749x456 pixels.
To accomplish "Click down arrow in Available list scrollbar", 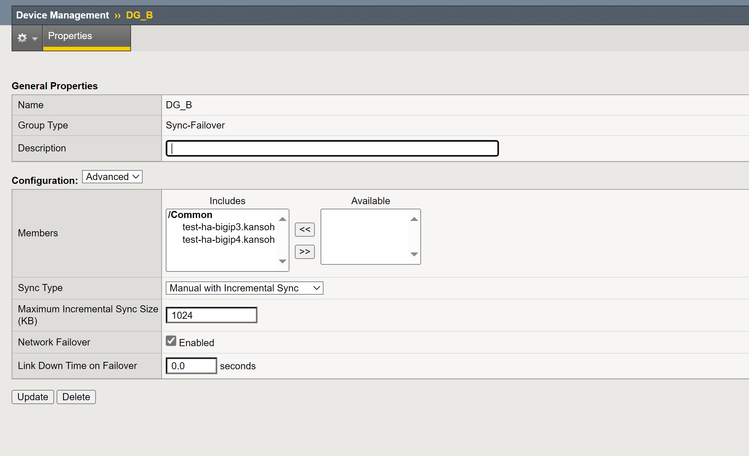I will (414, 254).
